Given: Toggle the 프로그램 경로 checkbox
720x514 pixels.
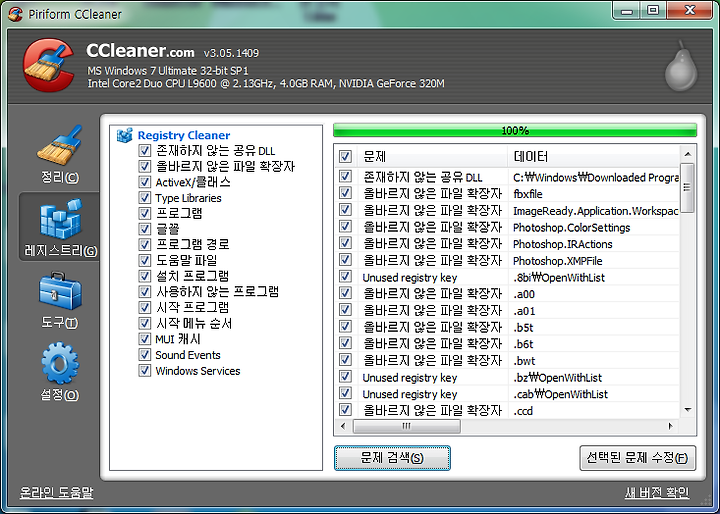Looking at the screenshot, I should [x=145, y=245].
